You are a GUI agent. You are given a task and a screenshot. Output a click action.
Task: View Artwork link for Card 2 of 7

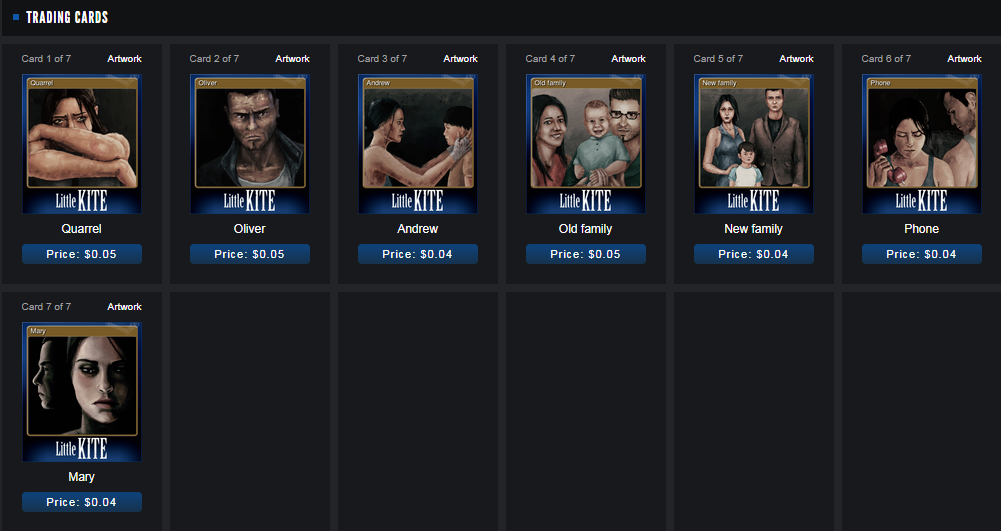(292, 59)
